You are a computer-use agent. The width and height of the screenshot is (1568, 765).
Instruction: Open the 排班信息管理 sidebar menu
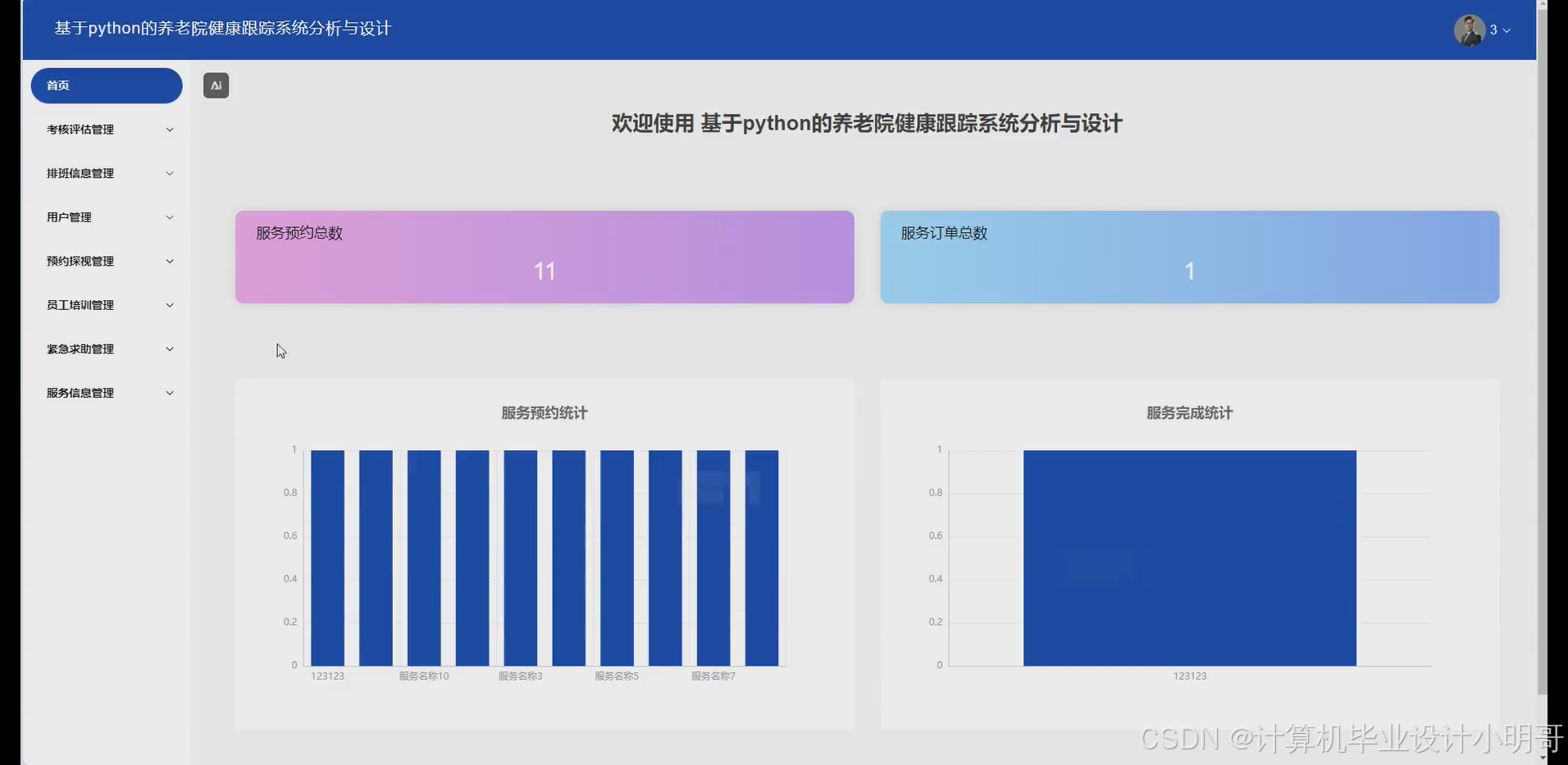[106, 172]
